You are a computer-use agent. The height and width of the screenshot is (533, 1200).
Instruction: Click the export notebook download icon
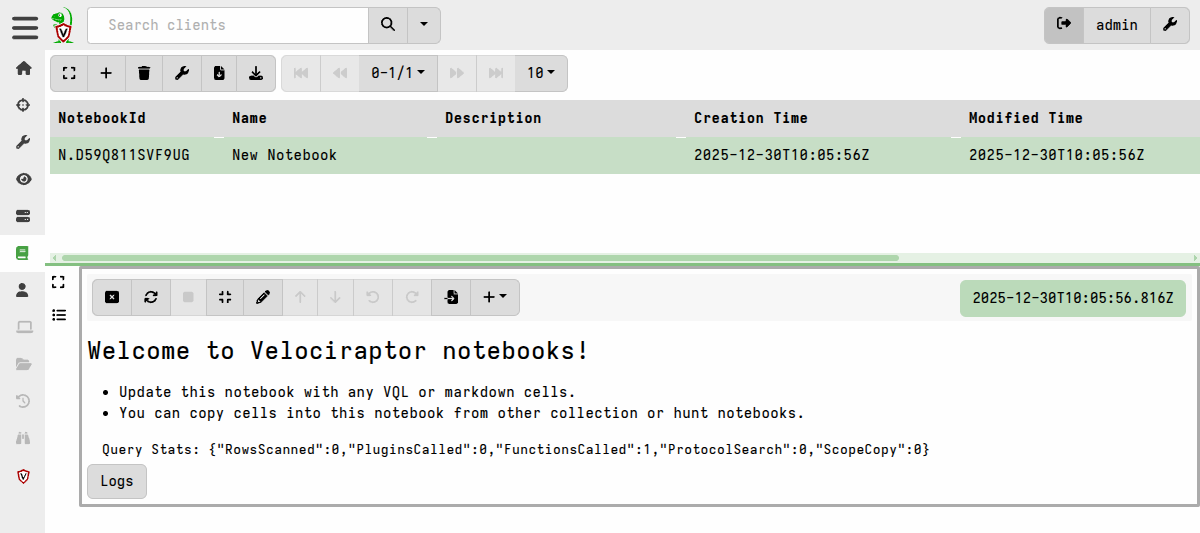pyautogui.click(x=256, y=73)
